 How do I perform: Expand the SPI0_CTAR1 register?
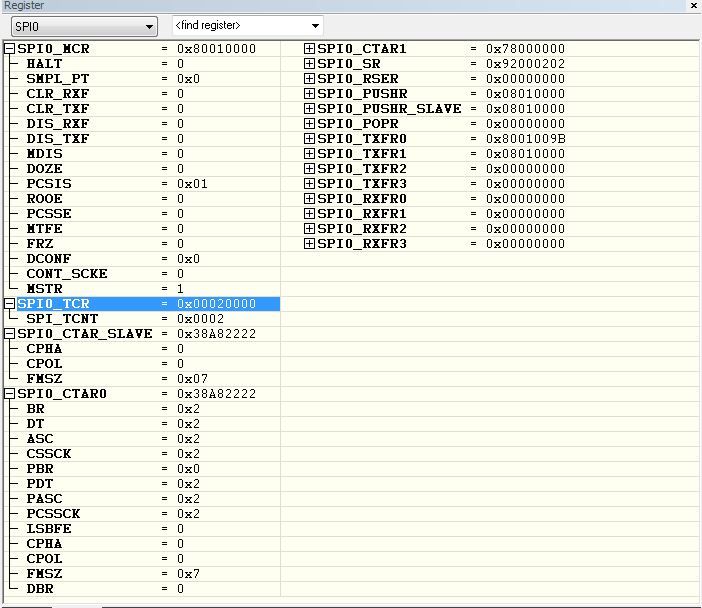(x=309, y=49)
